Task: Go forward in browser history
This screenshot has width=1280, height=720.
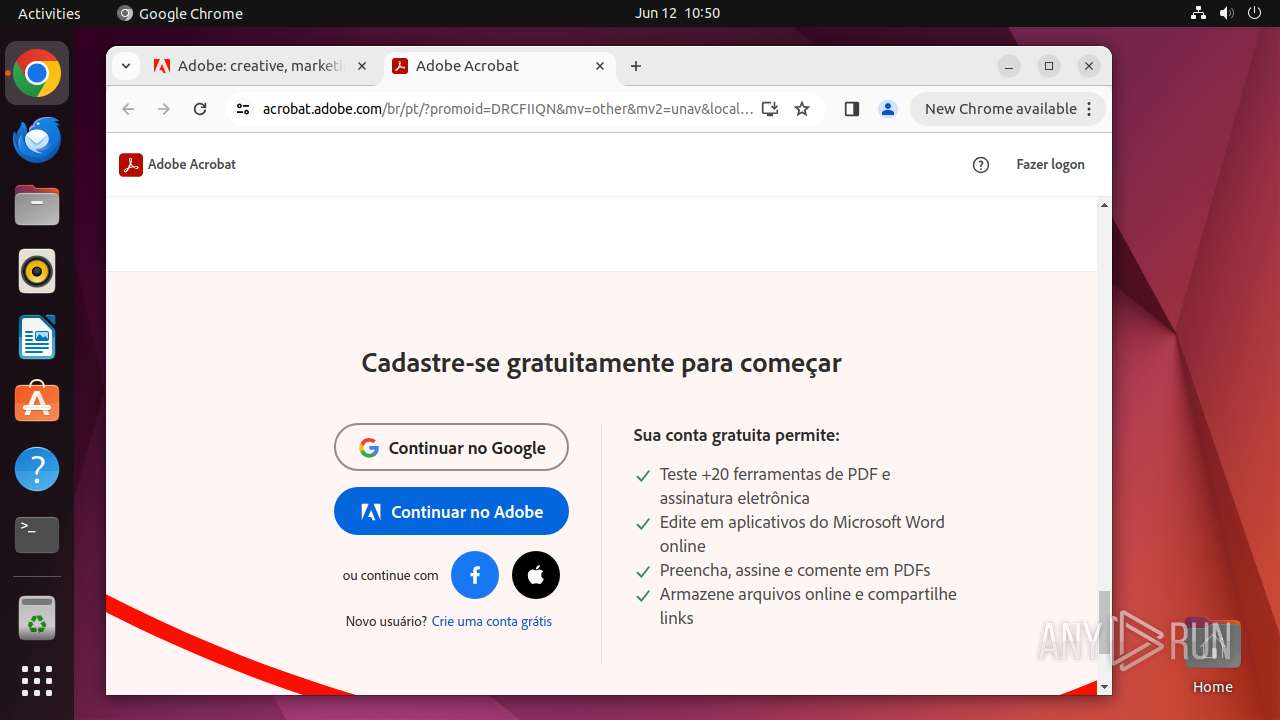Action: [x=164, y=109]
